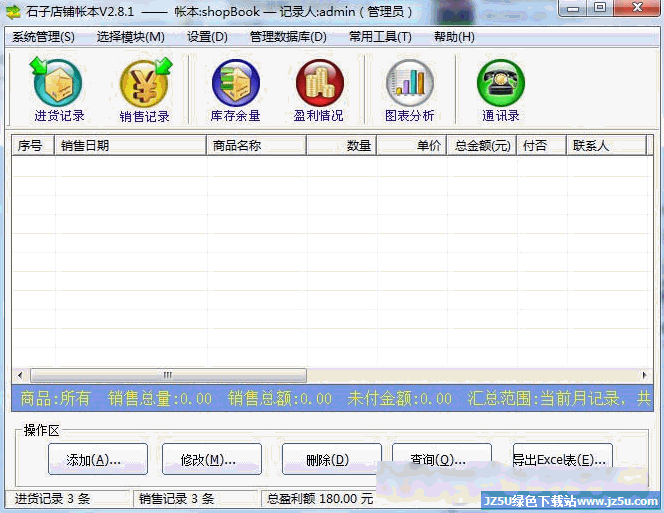This screenshot has height=513, width=664.
Task: Click the scrollbar right arrow
Action: (645, 375)
